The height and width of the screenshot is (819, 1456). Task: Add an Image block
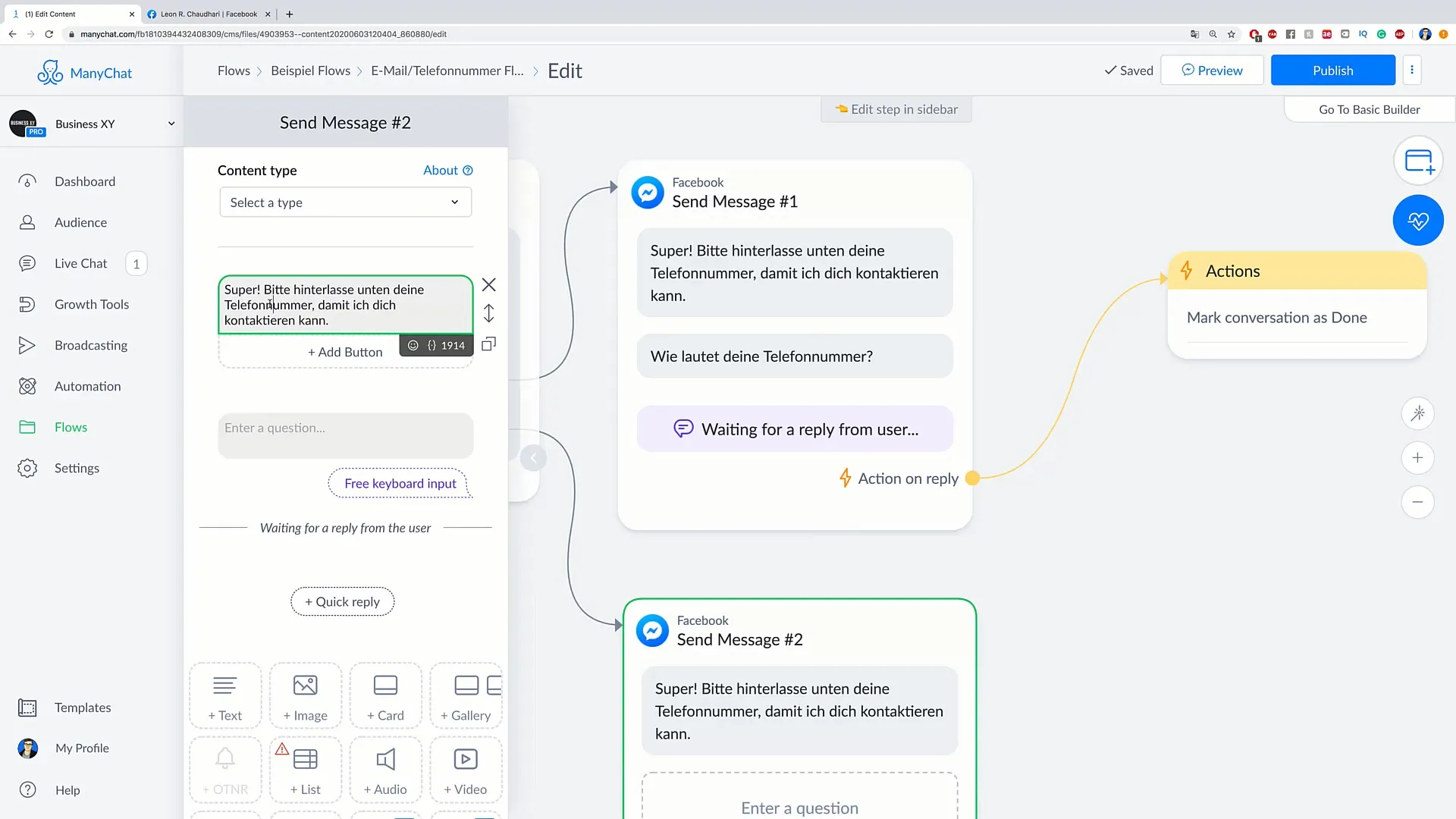click(306, 696)
